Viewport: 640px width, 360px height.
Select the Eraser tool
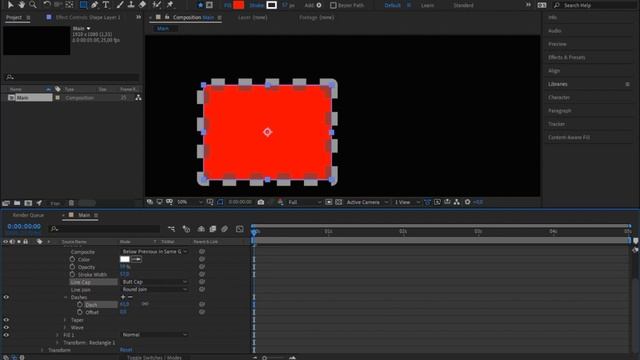[142, 5]
